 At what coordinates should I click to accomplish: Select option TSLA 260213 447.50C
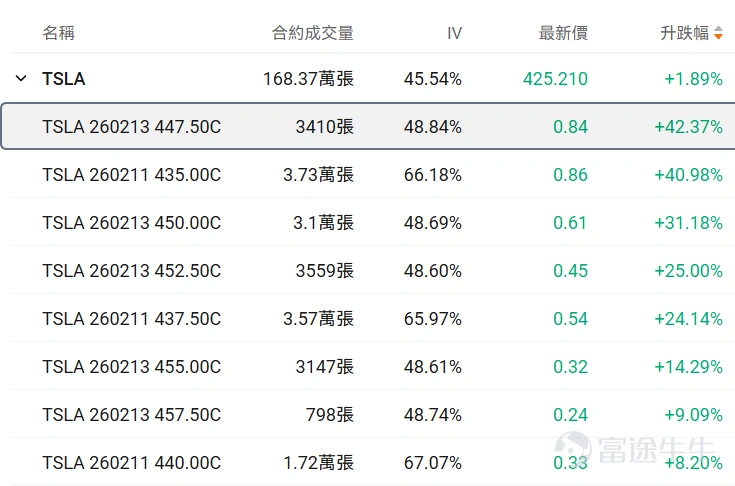point(131,127)
